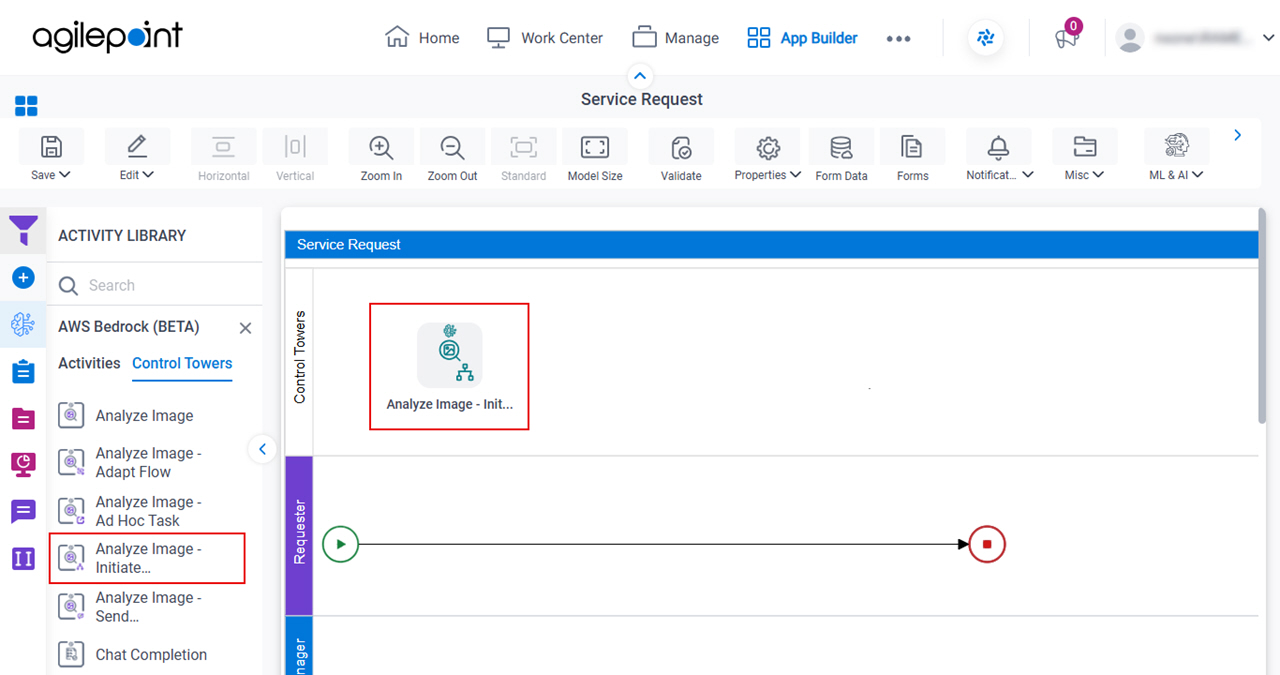The image size is (1280, 675).
Task: Validate the process model
Action: pyautogui.click(x=681, y=147)
